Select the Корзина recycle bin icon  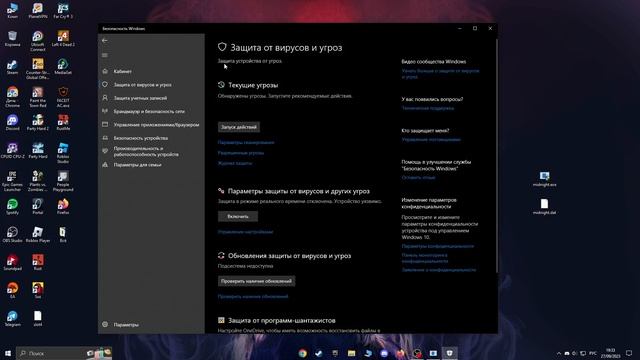click(x=12, y=39)
